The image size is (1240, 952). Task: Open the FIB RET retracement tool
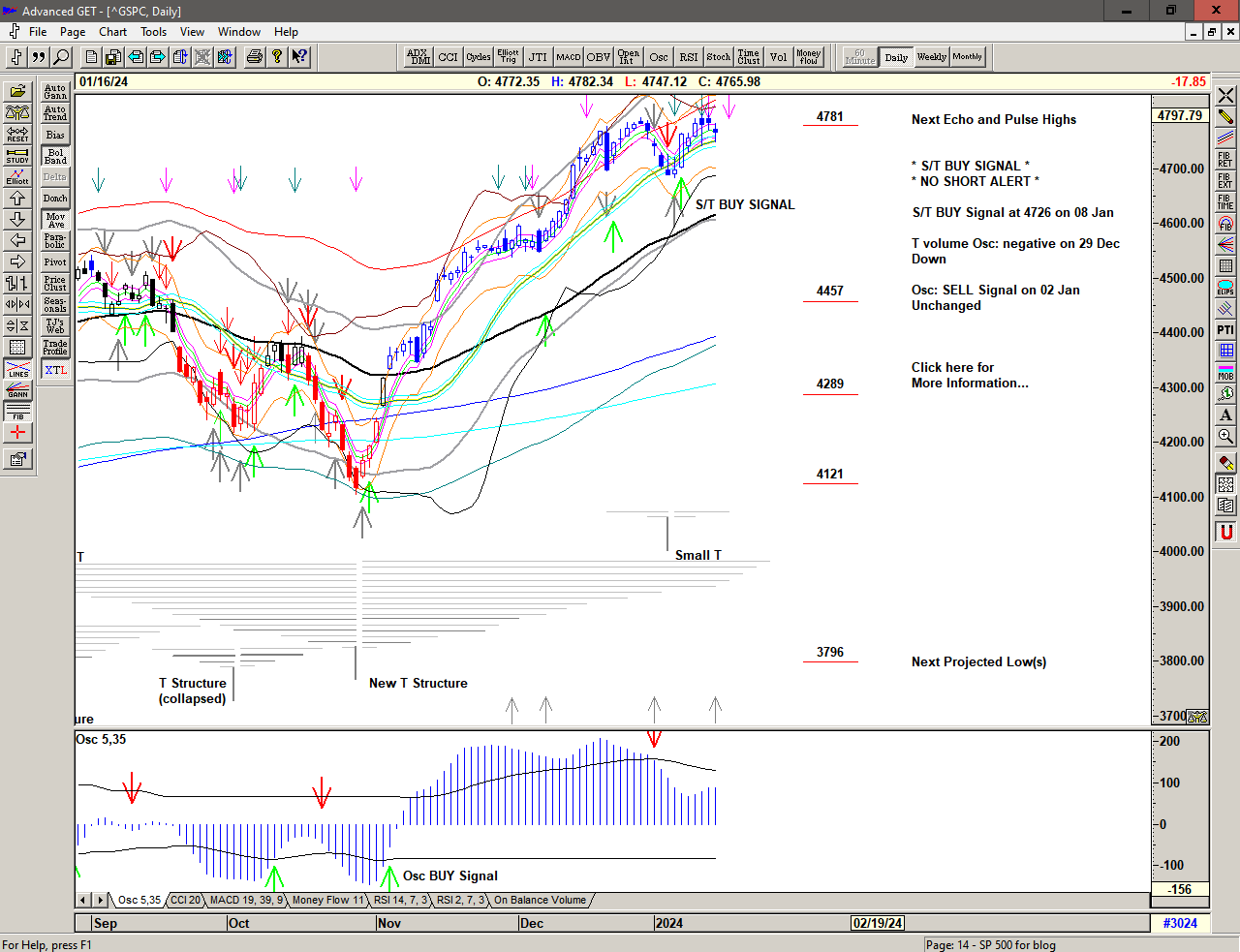[x=1225, y=159]
